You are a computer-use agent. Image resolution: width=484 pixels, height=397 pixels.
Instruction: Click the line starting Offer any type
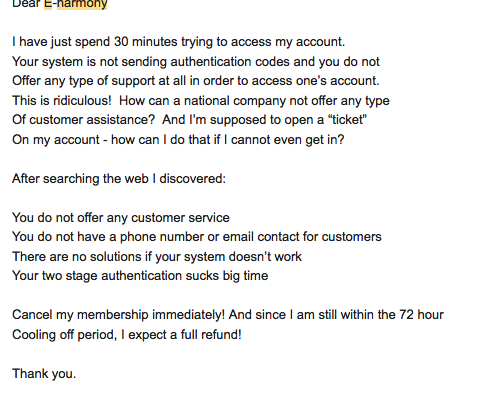[196, 81]
